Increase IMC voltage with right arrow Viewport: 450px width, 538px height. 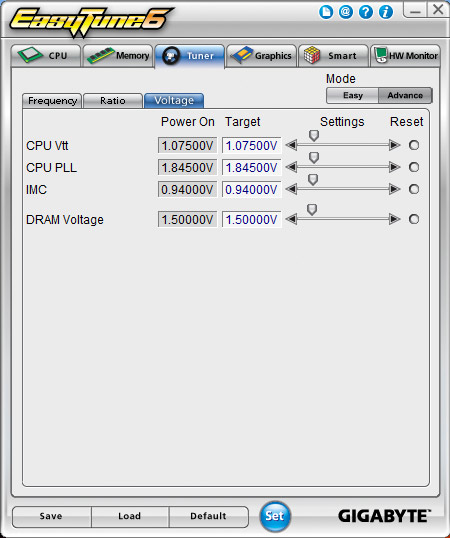tap(394, 189)
